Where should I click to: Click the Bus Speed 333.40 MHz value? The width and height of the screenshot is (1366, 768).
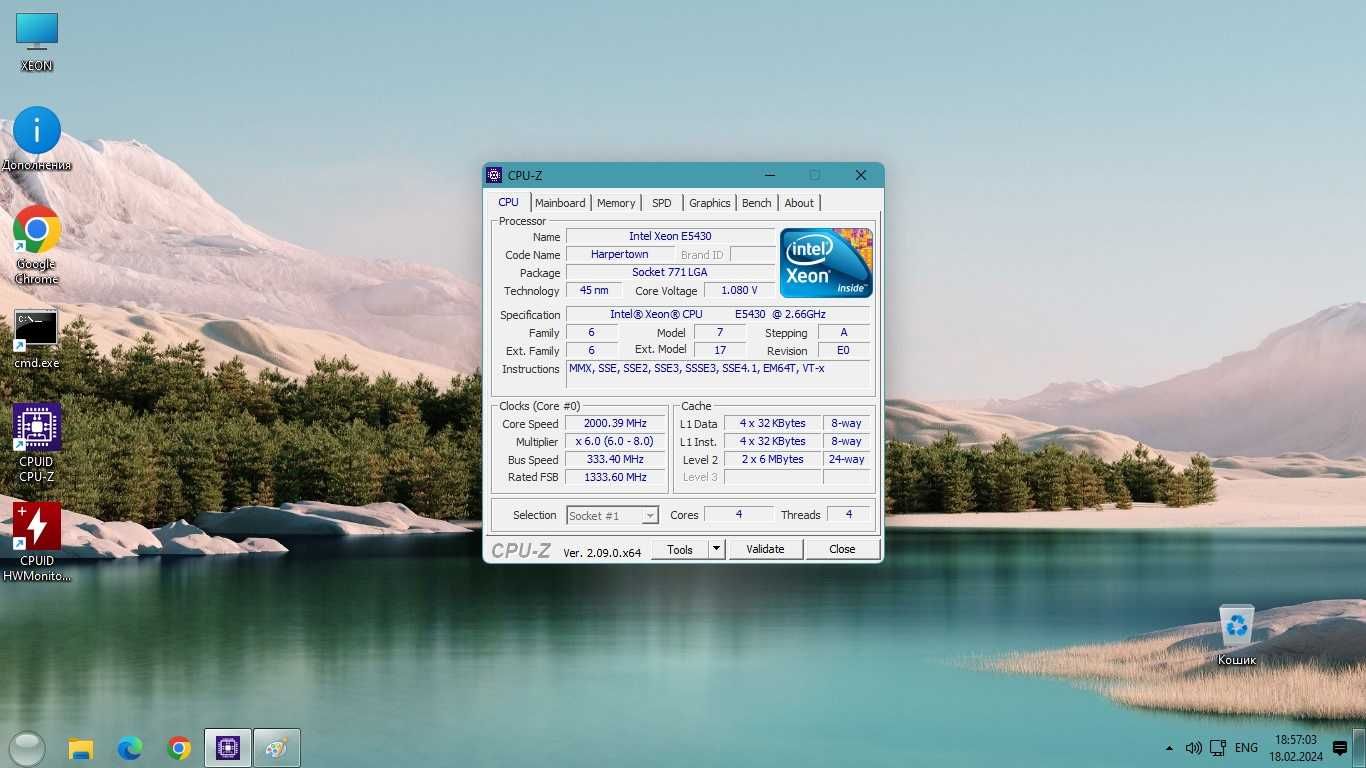[x=615, y=460]
